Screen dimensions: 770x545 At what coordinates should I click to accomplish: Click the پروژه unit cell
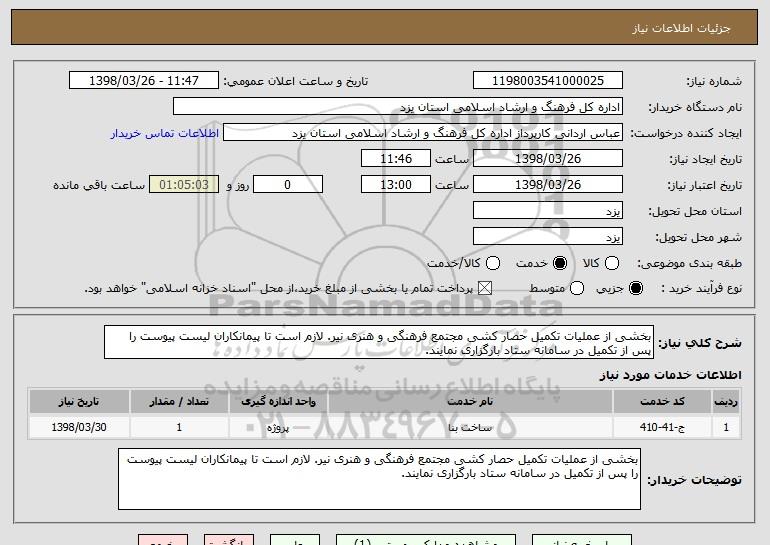tap(278, 427)
